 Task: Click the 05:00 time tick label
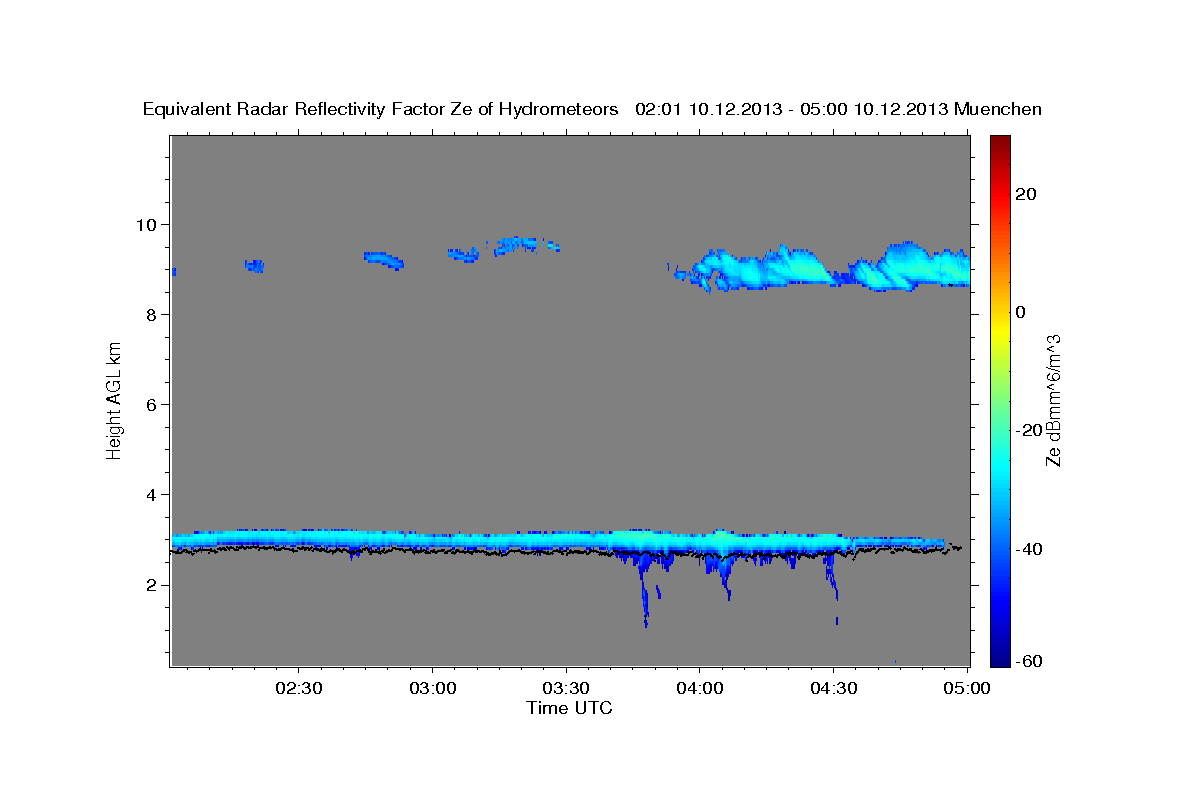pos(967,689)
